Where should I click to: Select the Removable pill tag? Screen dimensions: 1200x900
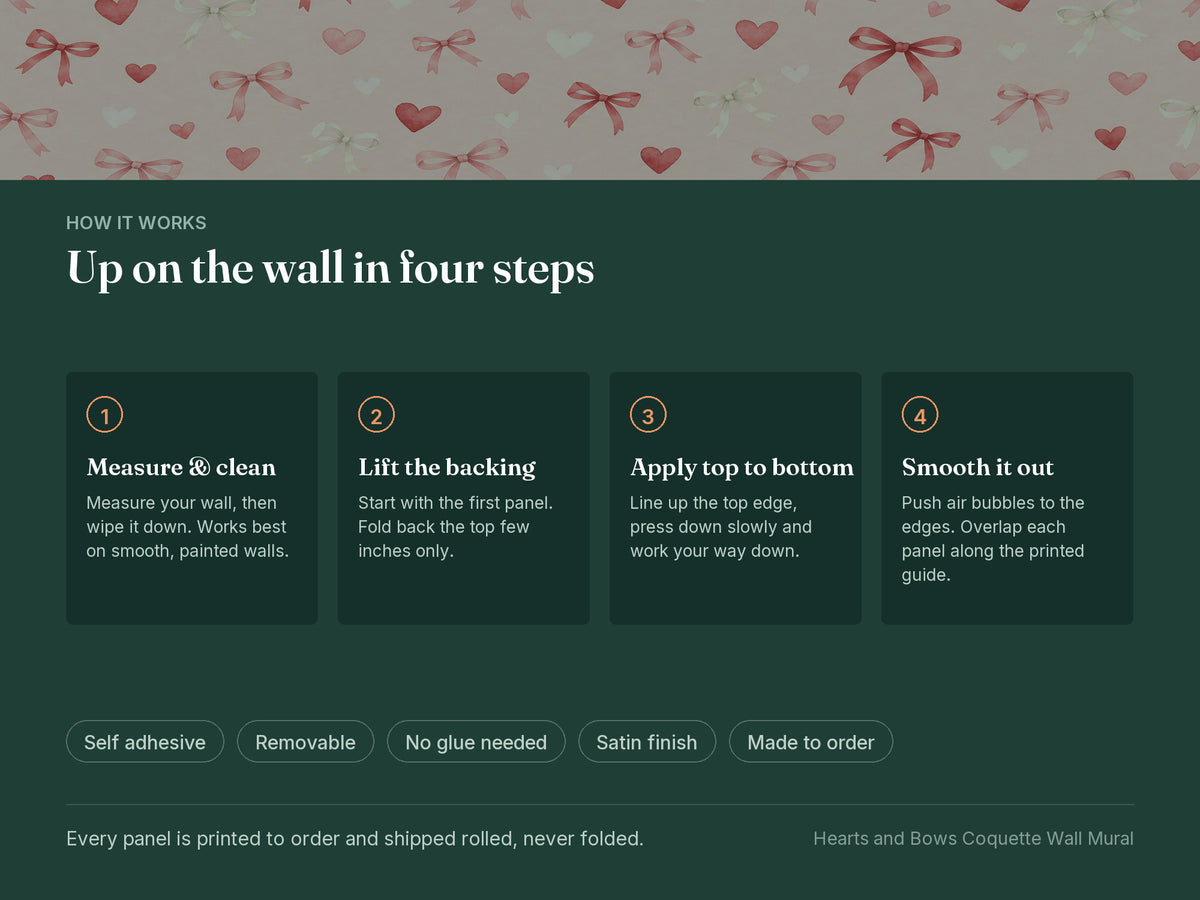(x=305, y=742)
